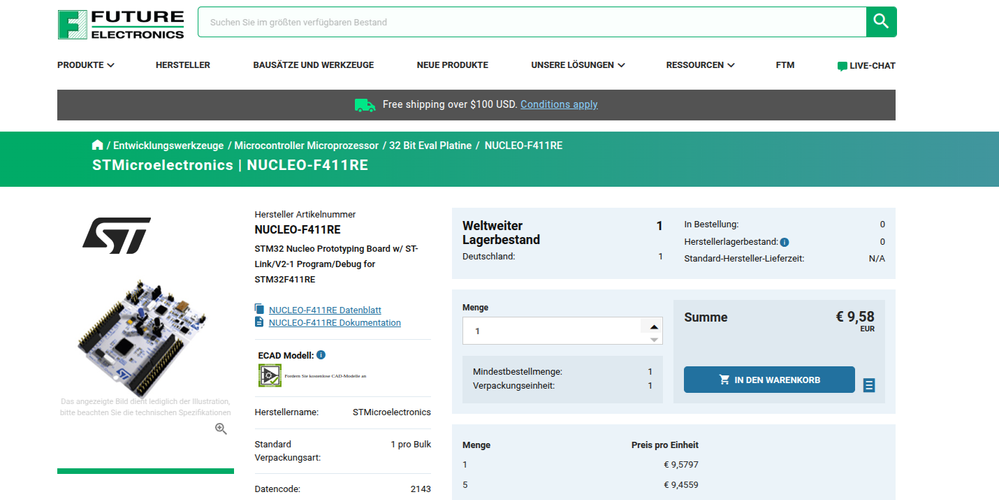Click the ECAD Modell info icon
Screen dimensions: 999x500
[321, 355]
